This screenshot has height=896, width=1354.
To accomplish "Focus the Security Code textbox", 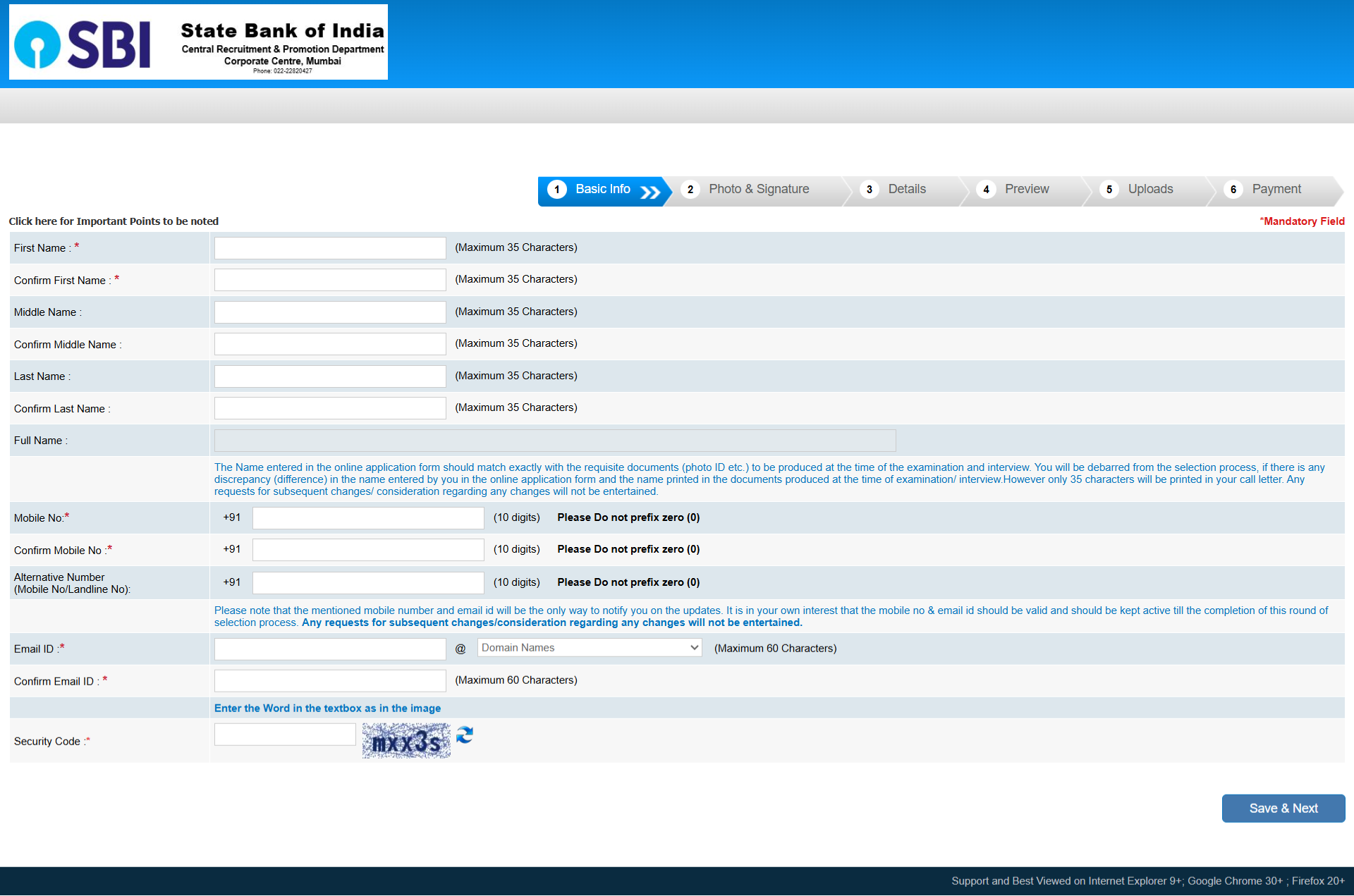I will (x=285, y=735).
